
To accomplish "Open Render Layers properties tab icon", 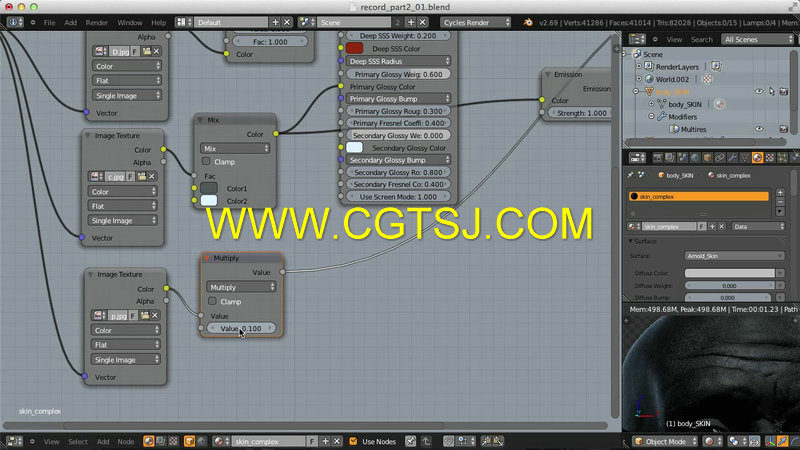I will (x=670, y=158).
